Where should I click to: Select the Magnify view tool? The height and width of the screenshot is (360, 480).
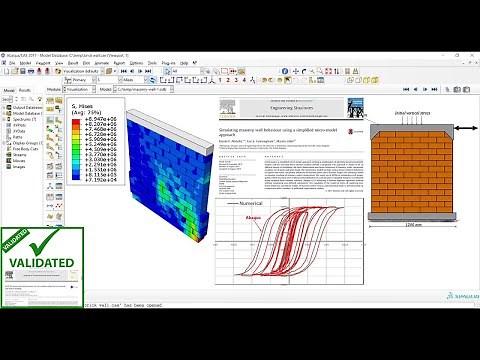(312, 71)
